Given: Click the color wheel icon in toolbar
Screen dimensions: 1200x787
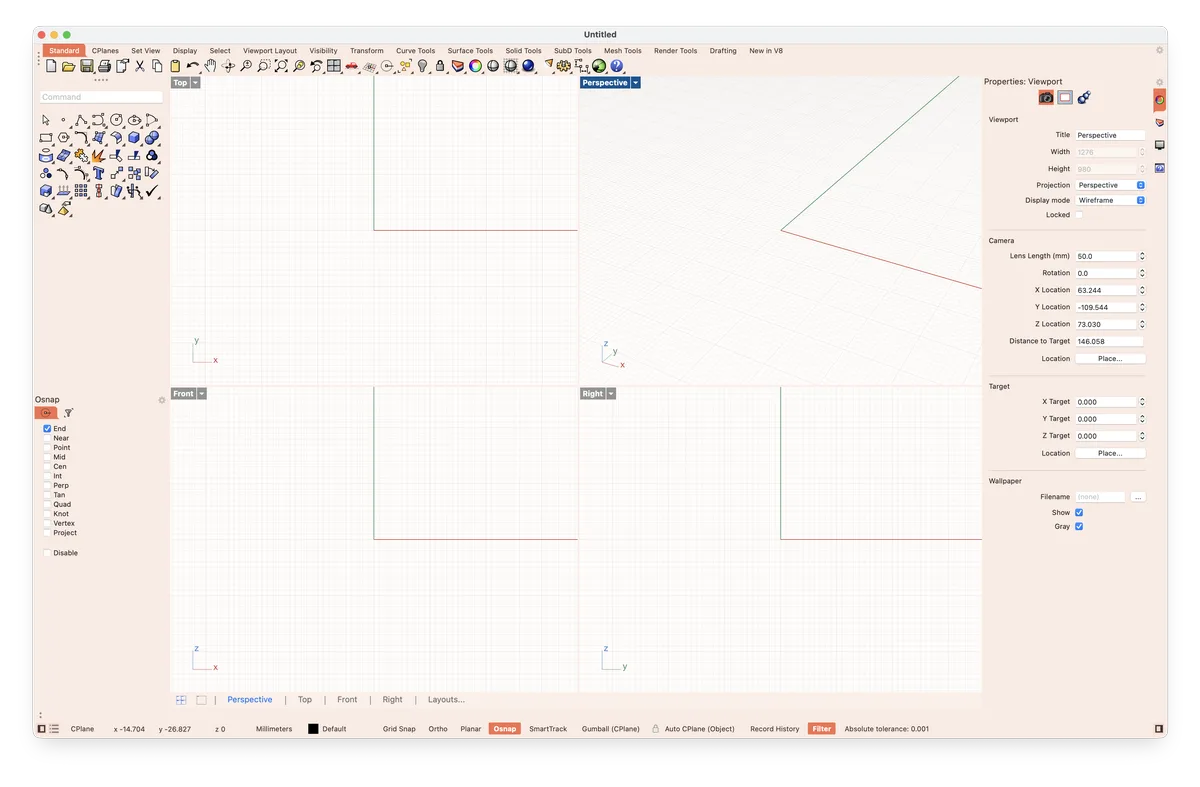Looking at the screenshot, I should coord(475,66).
